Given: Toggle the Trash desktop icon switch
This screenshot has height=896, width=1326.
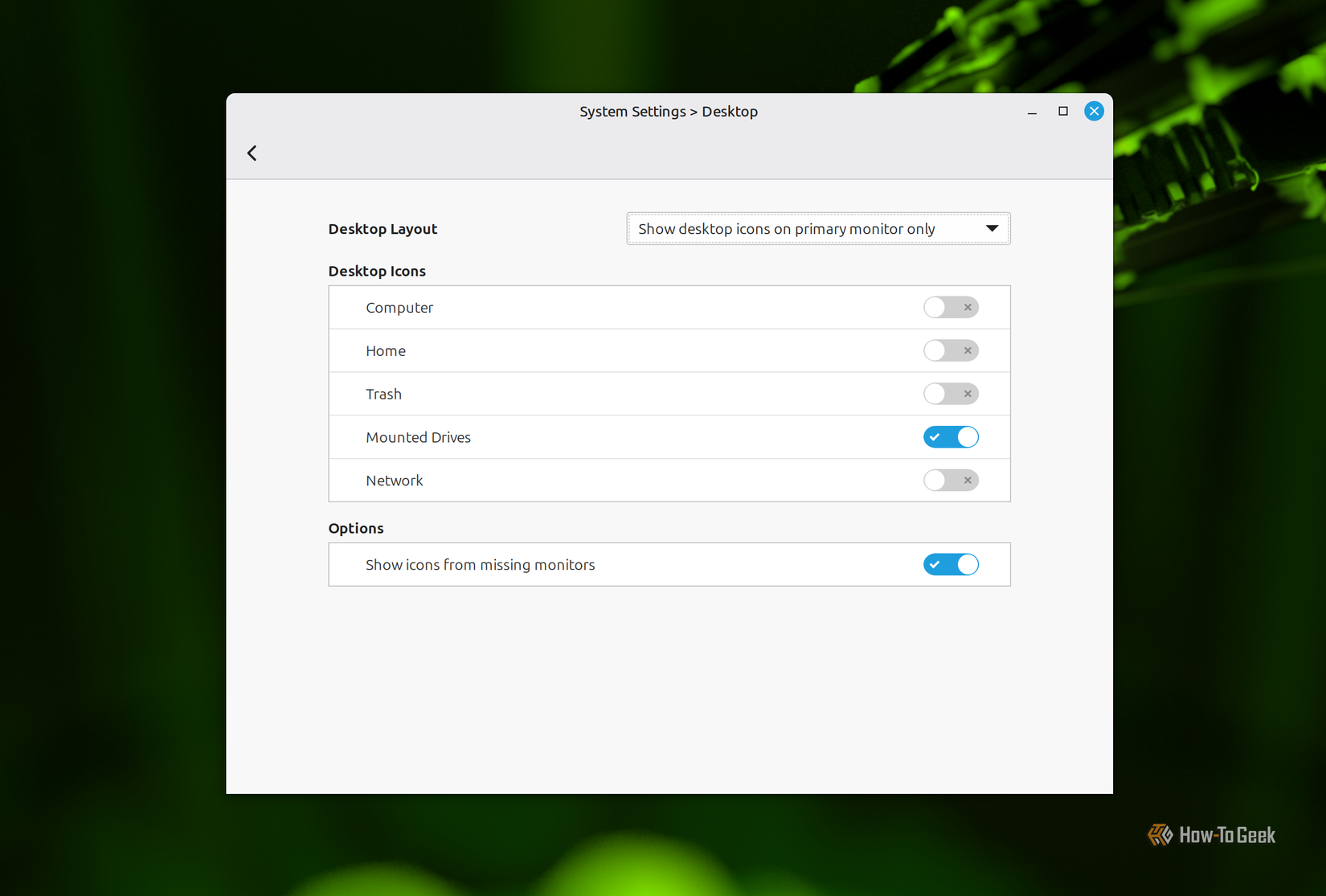Looking at the screenshot, I should pyautogui.click(x=951, y=394).
